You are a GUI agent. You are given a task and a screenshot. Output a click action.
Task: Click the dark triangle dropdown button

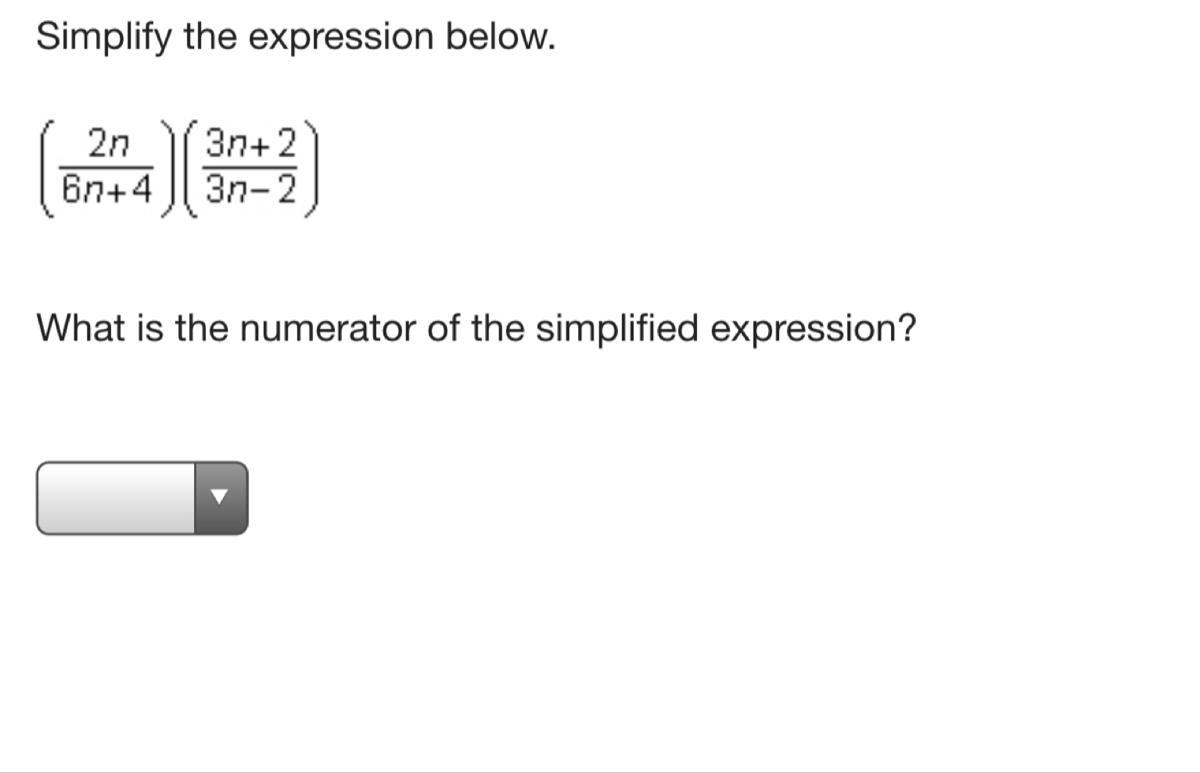tap(220, 498)
